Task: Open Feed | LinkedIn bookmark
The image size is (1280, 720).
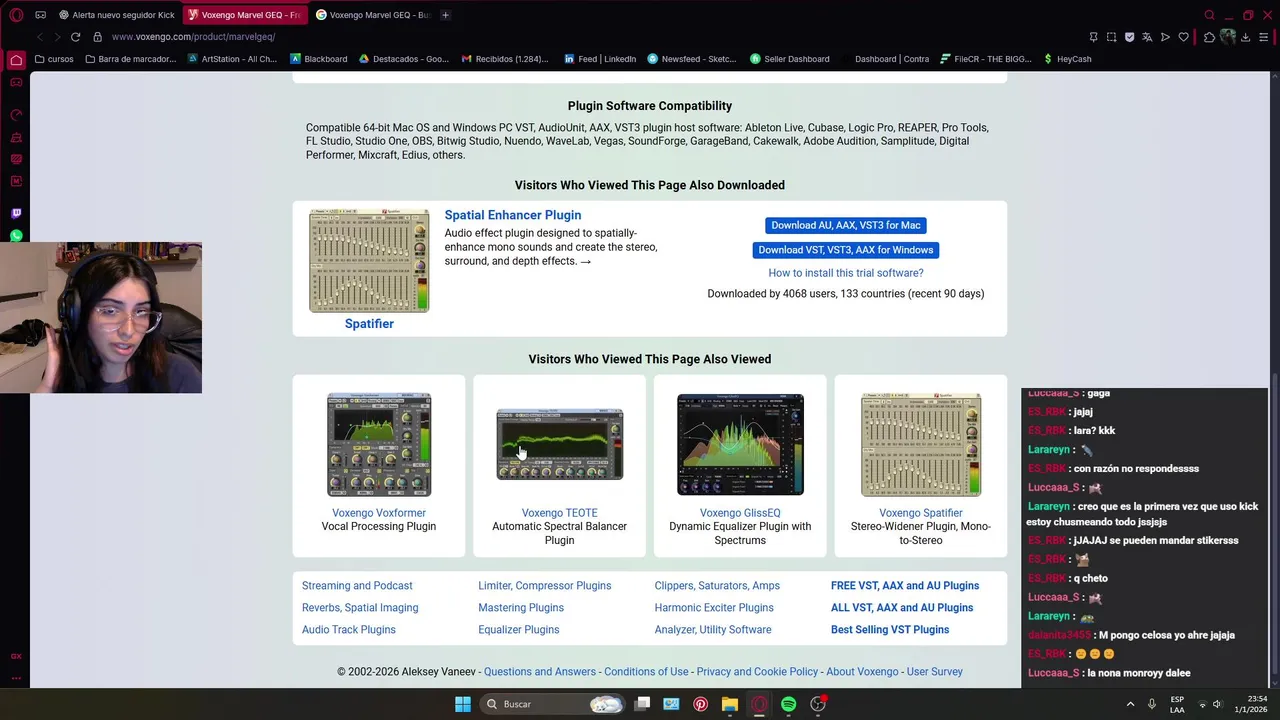Action: point(600,59)
